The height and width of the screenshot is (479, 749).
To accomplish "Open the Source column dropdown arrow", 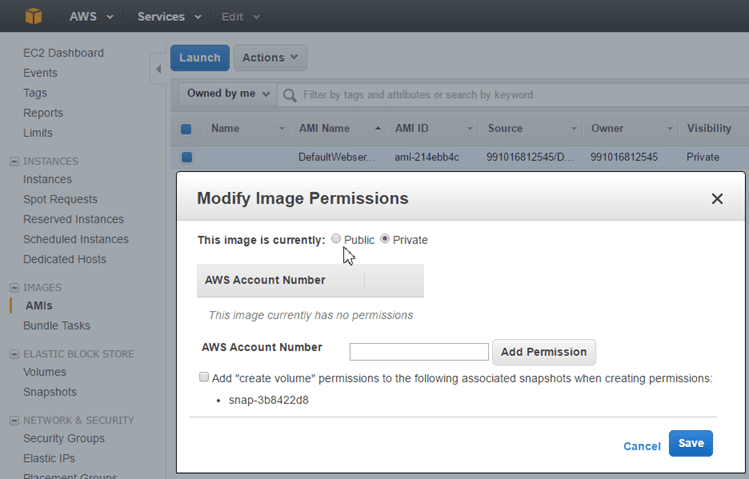I will (x=574, y=129).
